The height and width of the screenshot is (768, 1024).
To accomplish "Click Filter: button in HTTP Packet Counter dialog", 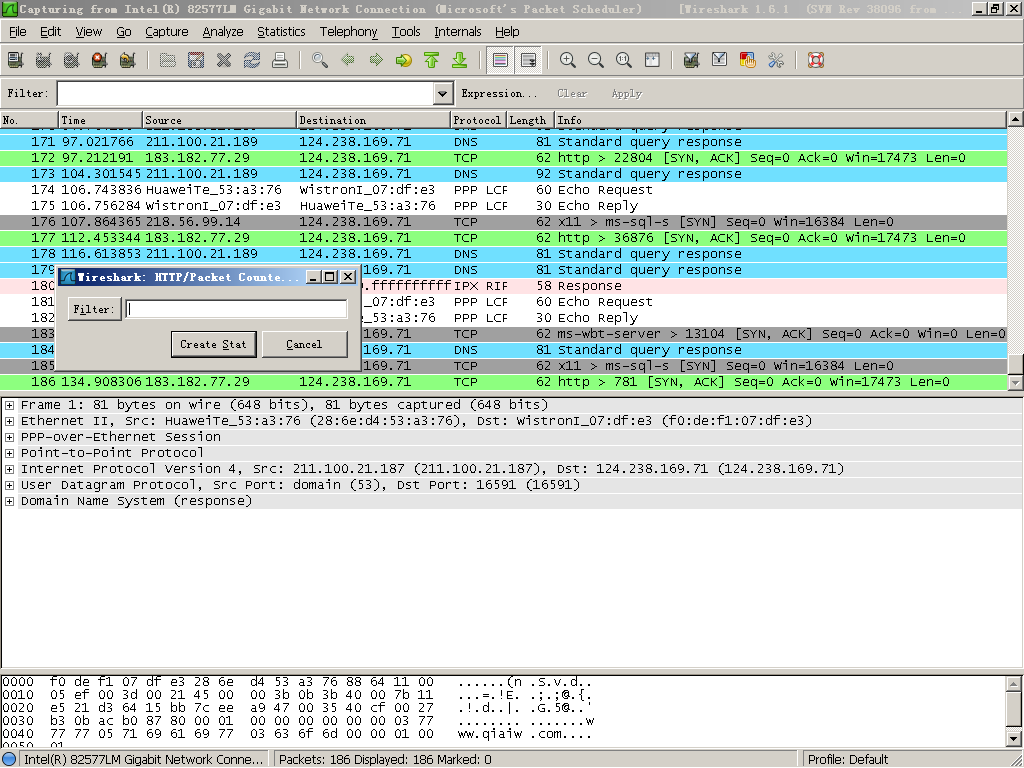I will tap(95, 309).
